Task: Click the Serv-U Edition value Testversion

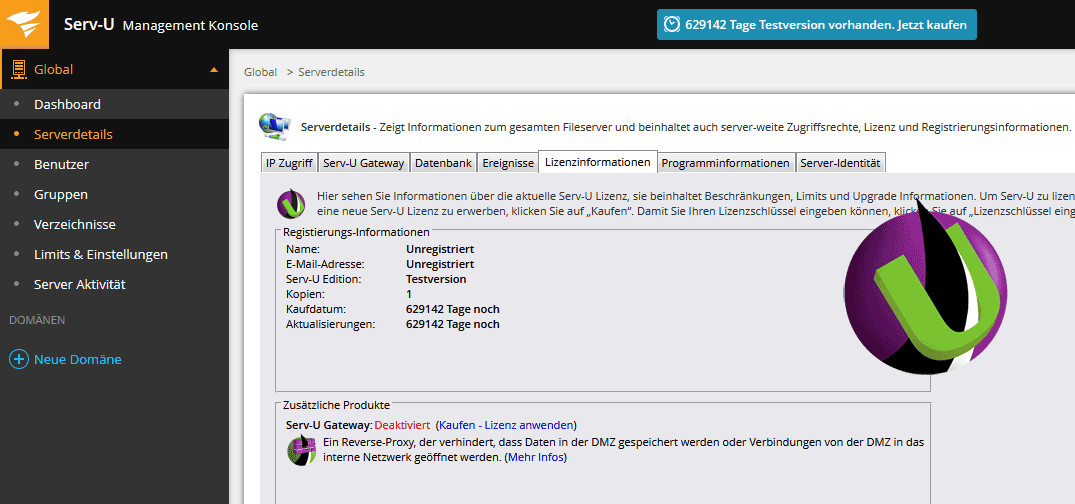Action: [x=436, y=279]
